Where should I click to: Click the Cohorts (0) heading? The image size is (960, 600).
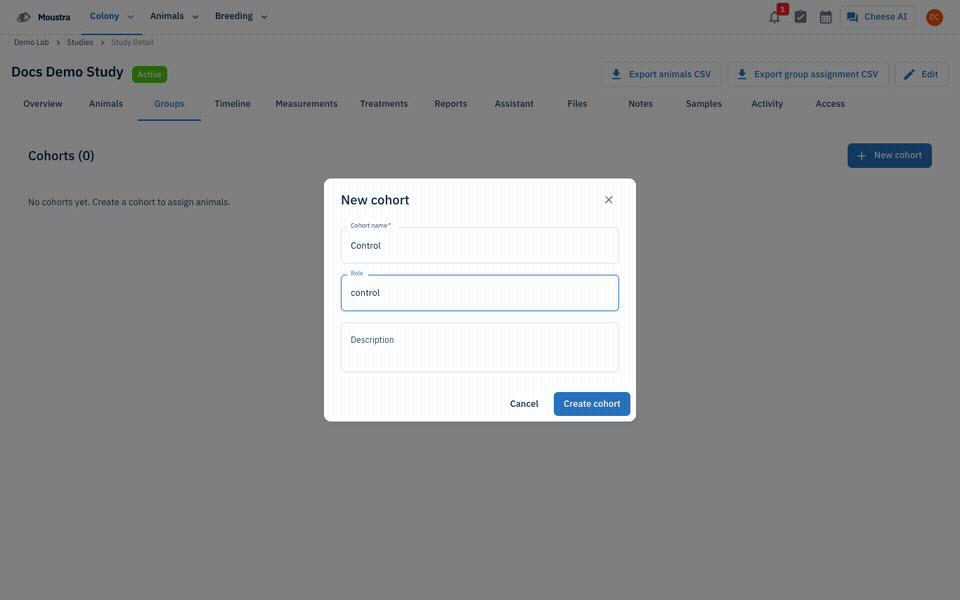pos(61,156)
